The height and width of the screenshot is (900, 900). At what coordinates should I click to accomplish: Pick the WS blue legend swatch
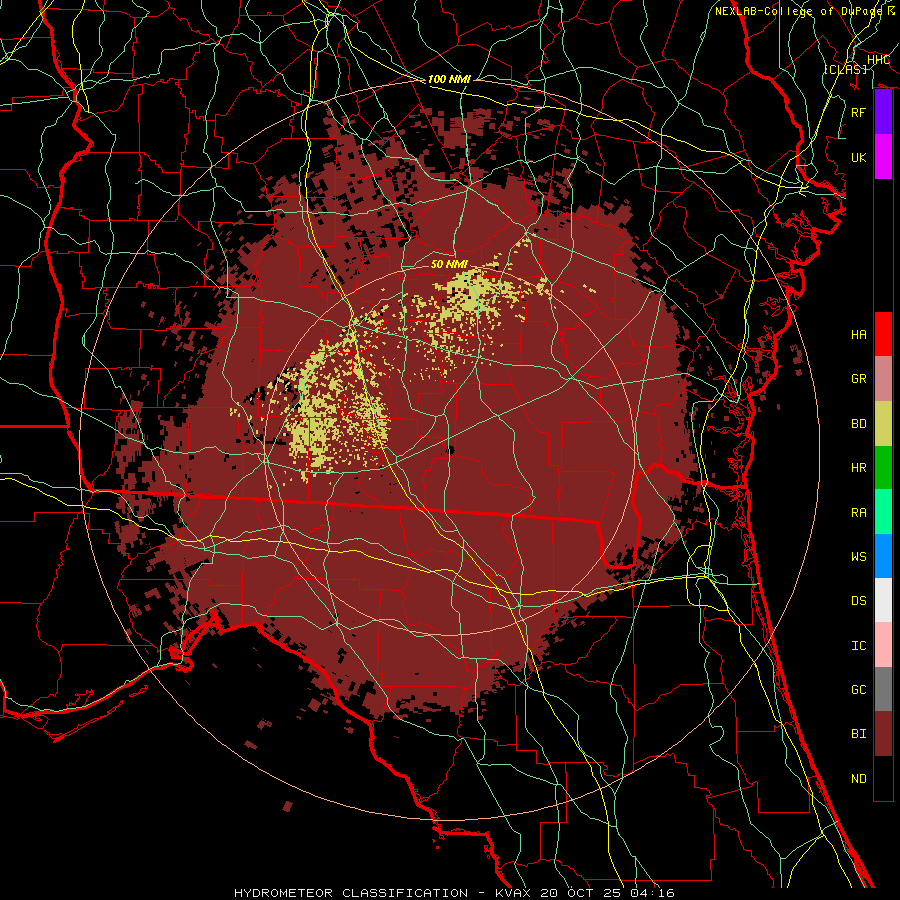[883, 556]
